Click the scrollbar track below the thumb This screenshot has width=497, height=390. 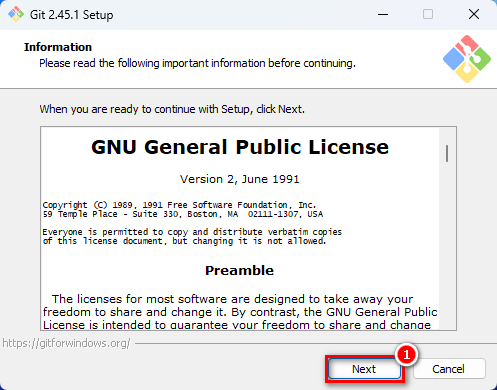click(447, 247)
